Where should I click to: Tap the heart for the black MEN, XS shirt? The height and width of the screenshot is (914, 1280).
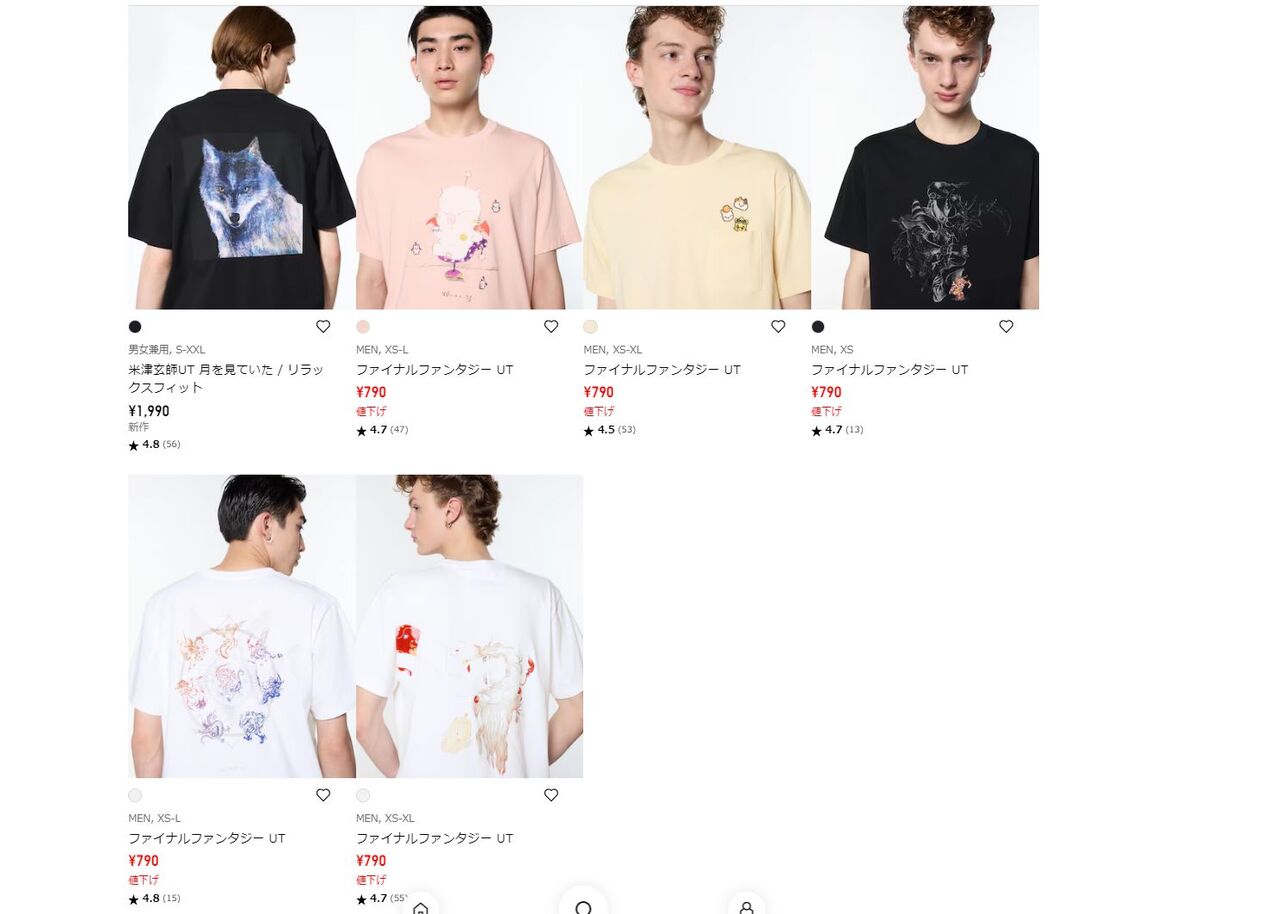1006,327
